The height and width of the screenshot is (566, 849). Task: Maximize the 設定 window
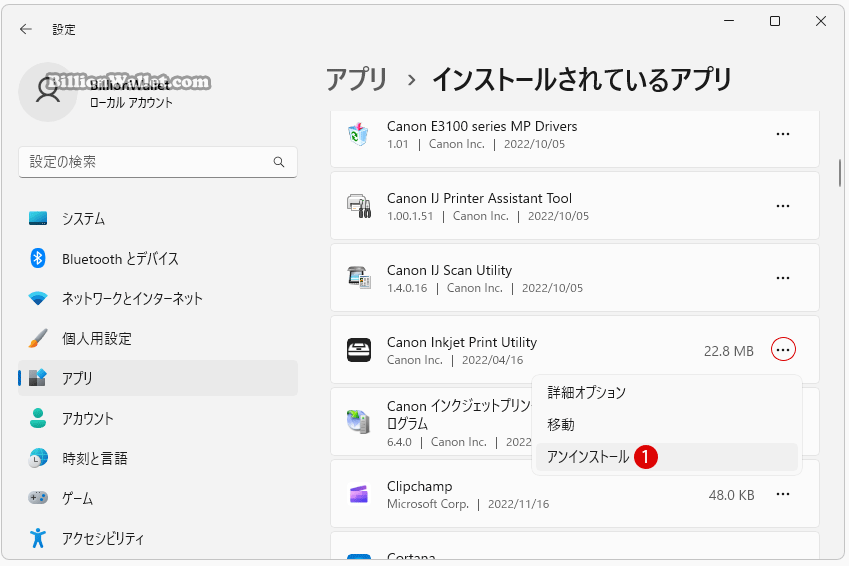[x=775, y=21]
